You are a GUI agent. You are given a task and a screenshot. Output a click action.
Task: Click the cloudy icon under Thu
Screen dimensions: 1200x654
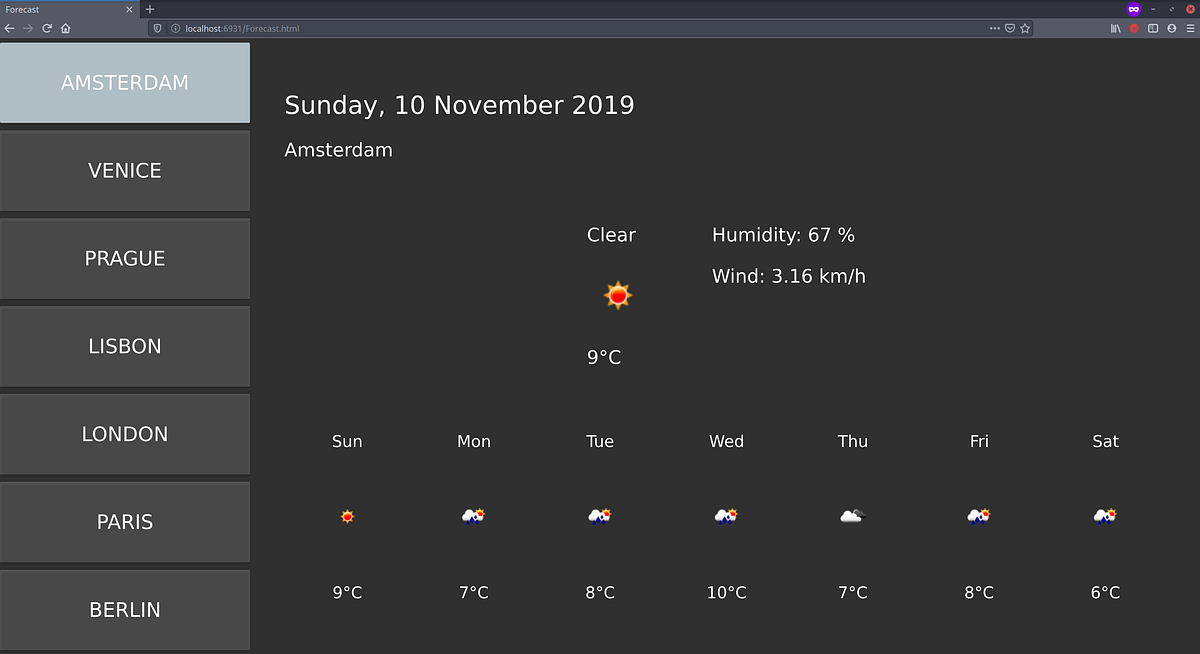click(x=852, y=515)
